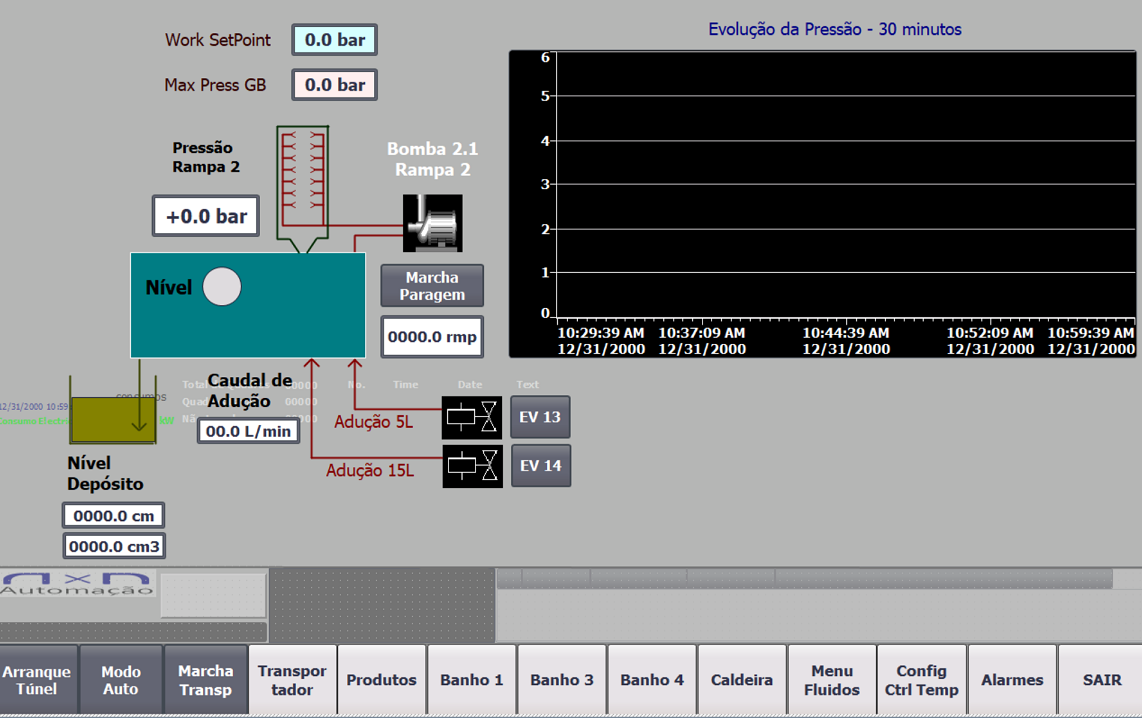
Task: Toggle the EV 13 valve button
Action: (540, 417)
